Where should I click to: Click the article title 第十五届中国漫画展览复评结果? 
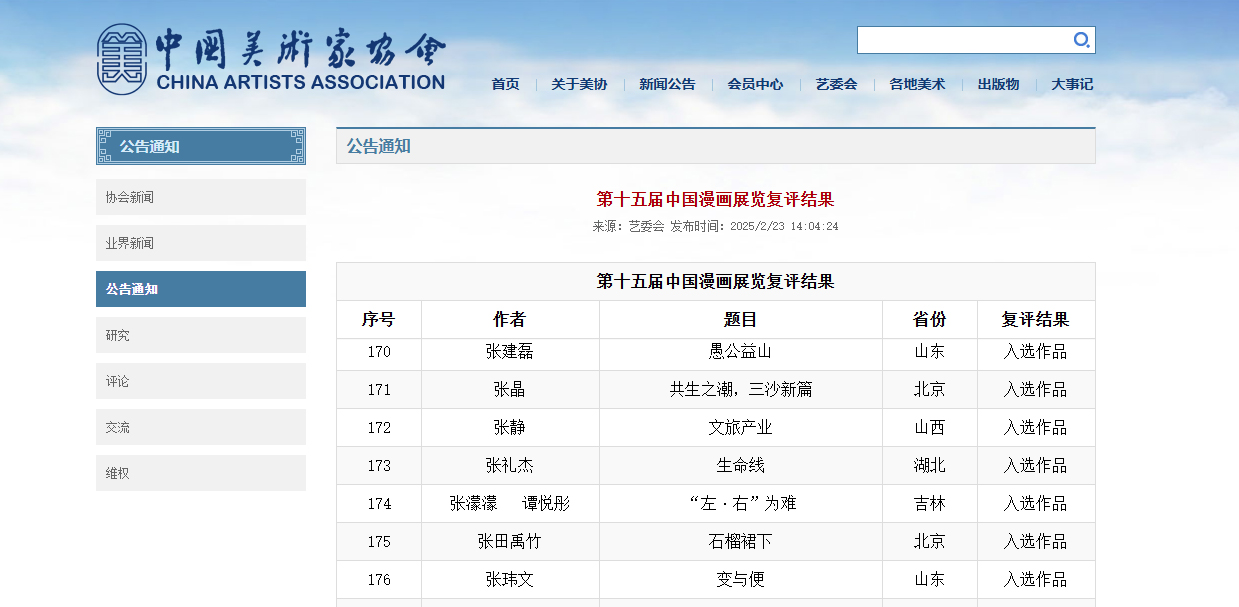tap(715, 199)
